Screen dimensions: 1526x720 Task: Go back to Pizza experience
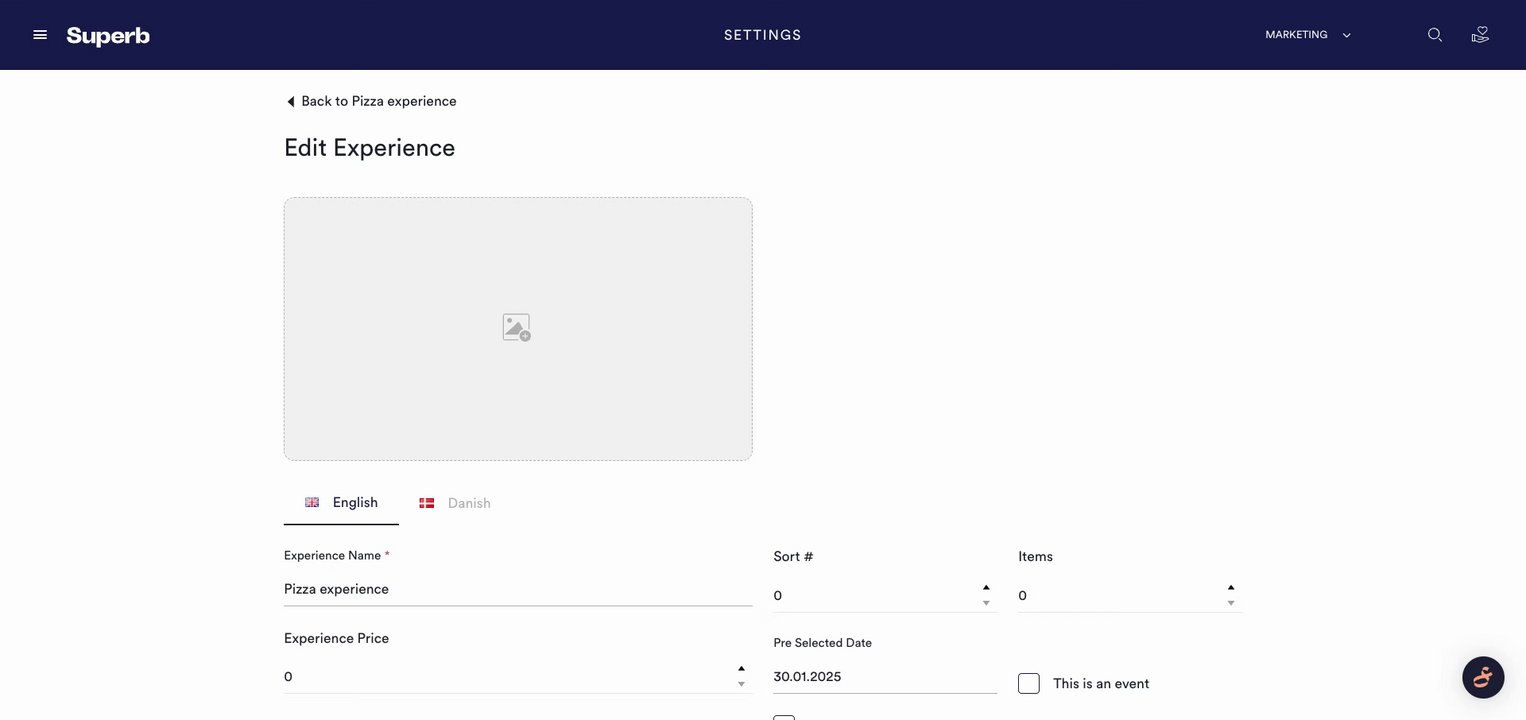point(378,101)
